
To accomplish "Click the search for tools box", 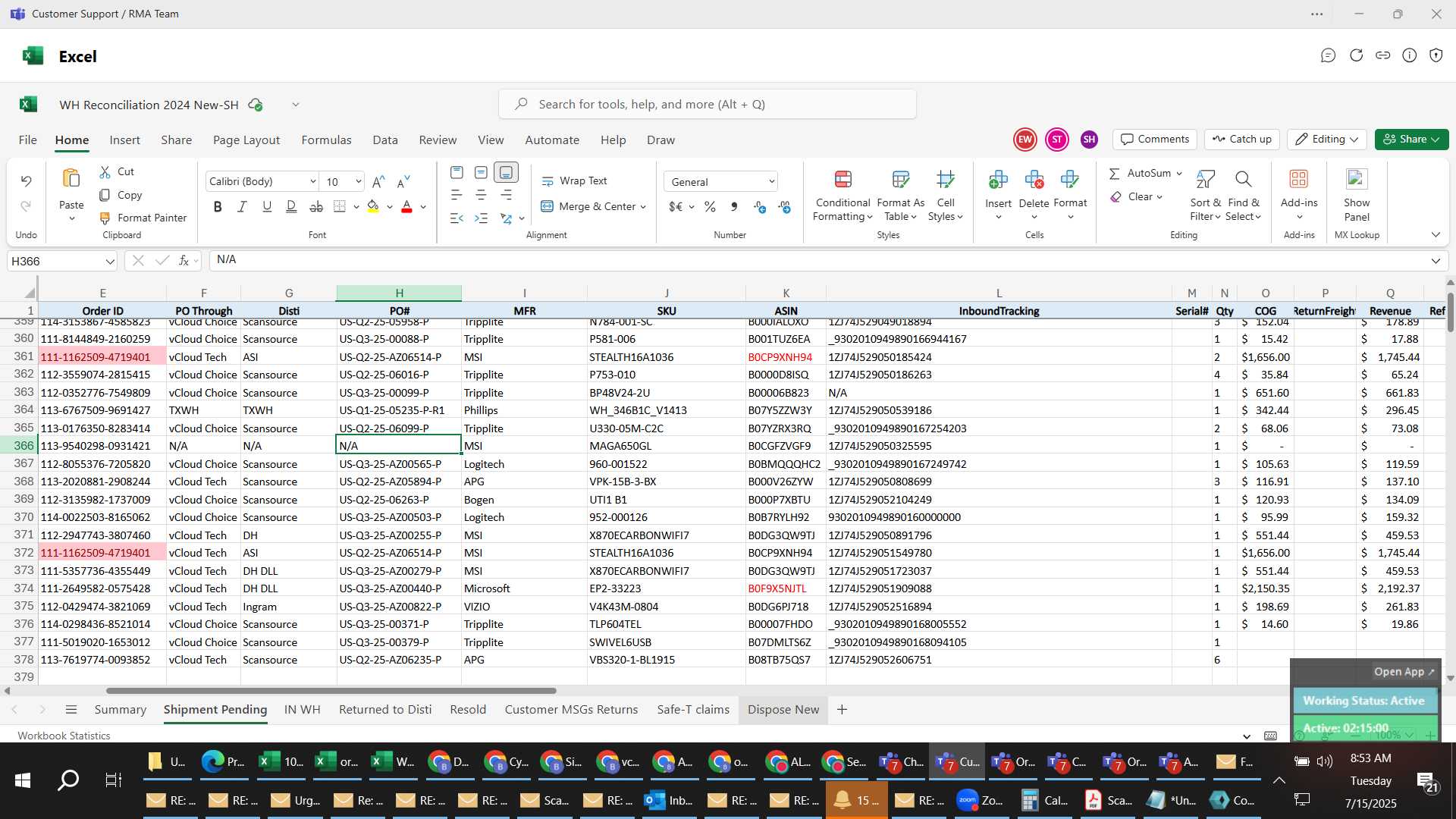I will pos(707,104).
